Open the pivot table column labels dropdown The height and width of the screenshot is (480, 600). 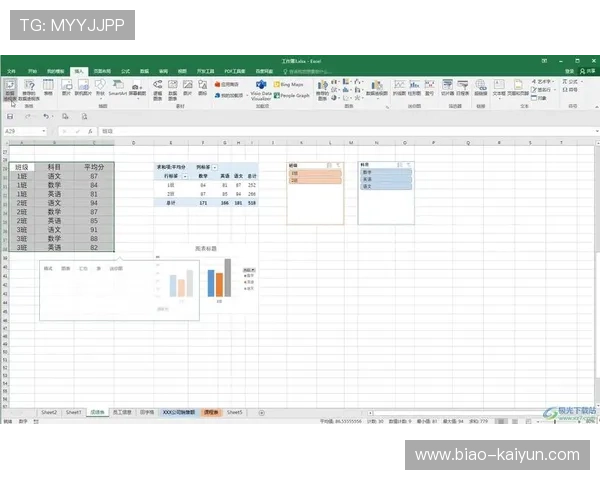(213, 166)
